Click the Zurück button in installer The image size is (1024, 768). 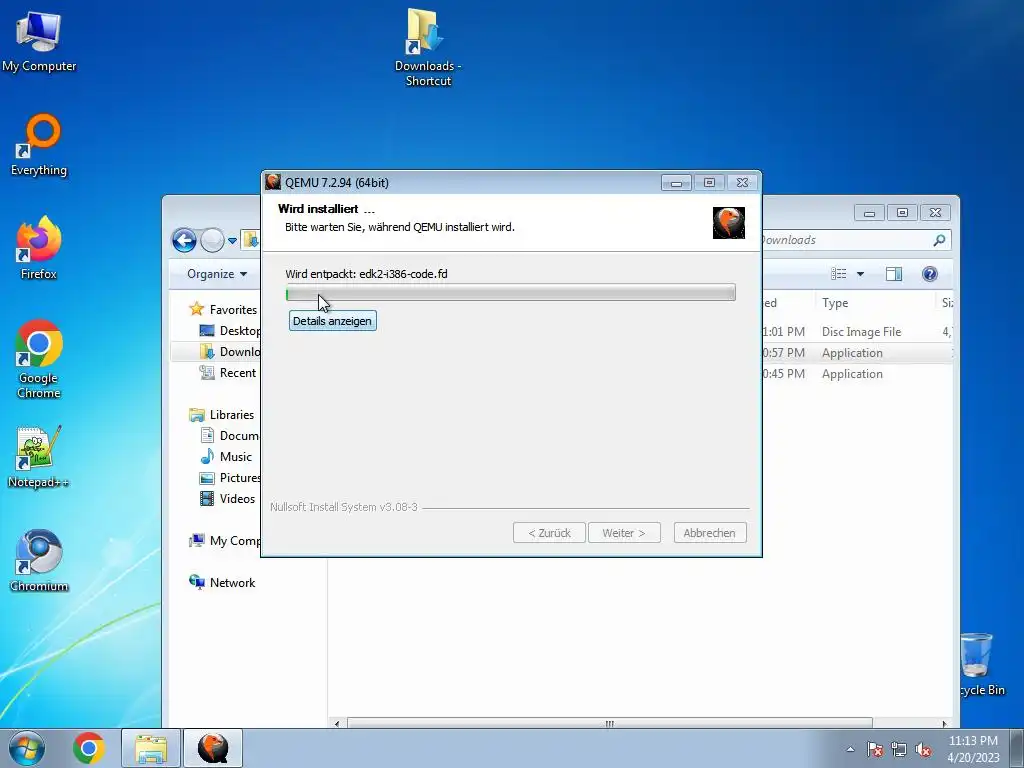tap(549, 533)
